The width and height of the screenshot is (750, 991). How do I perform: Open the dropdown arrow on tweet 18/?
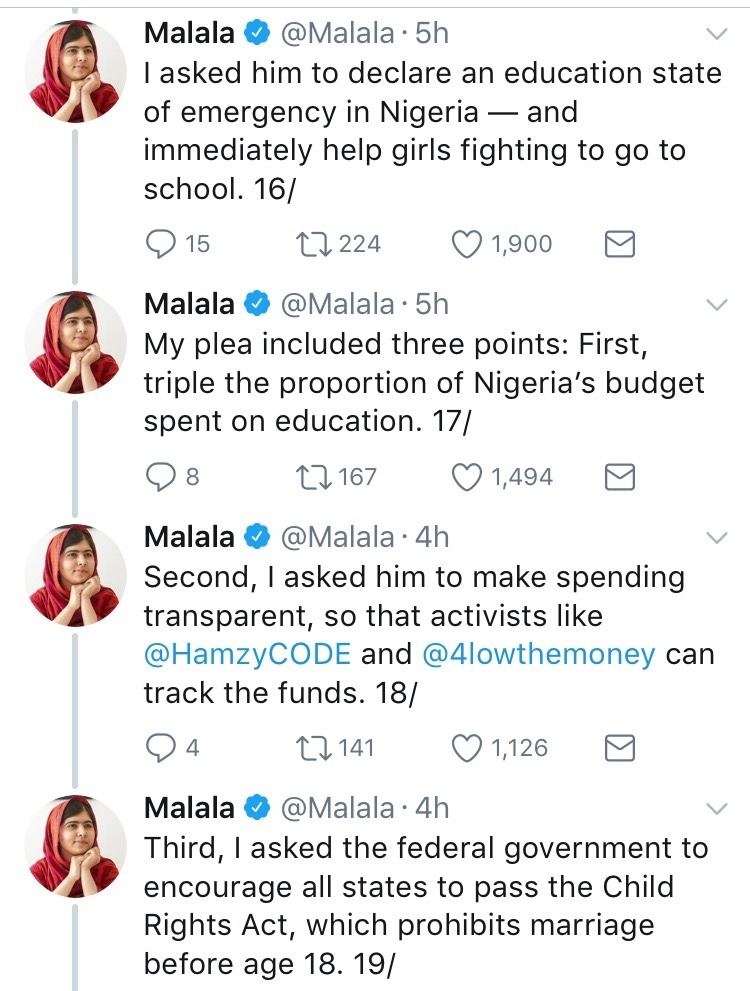[x=717, y=538]
